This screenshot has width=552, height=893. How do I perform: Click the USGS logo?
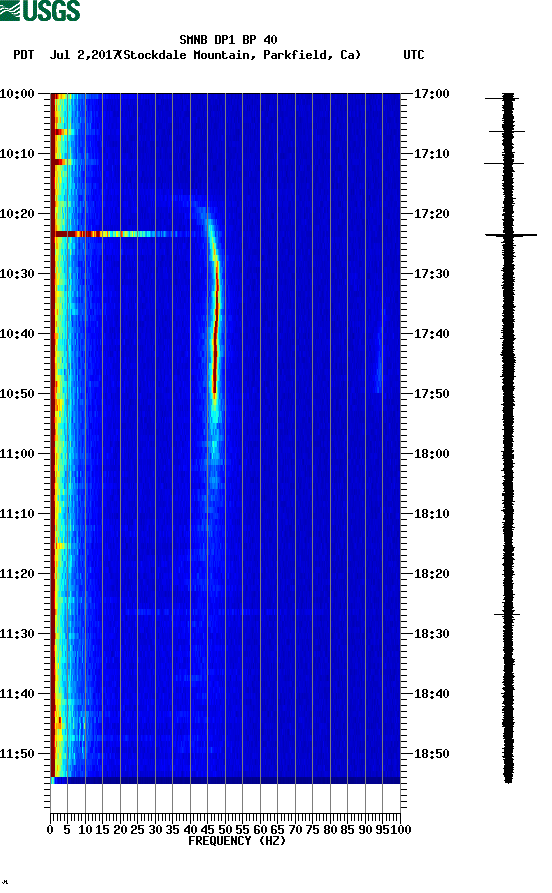point(40,10)
